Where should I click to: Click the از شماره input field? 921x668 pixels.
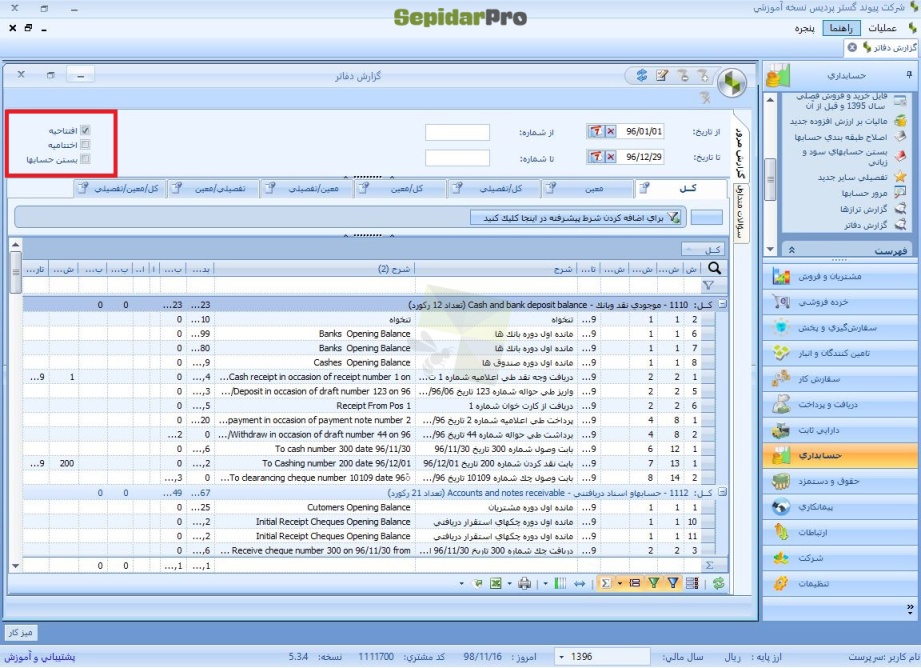(457, 132)
